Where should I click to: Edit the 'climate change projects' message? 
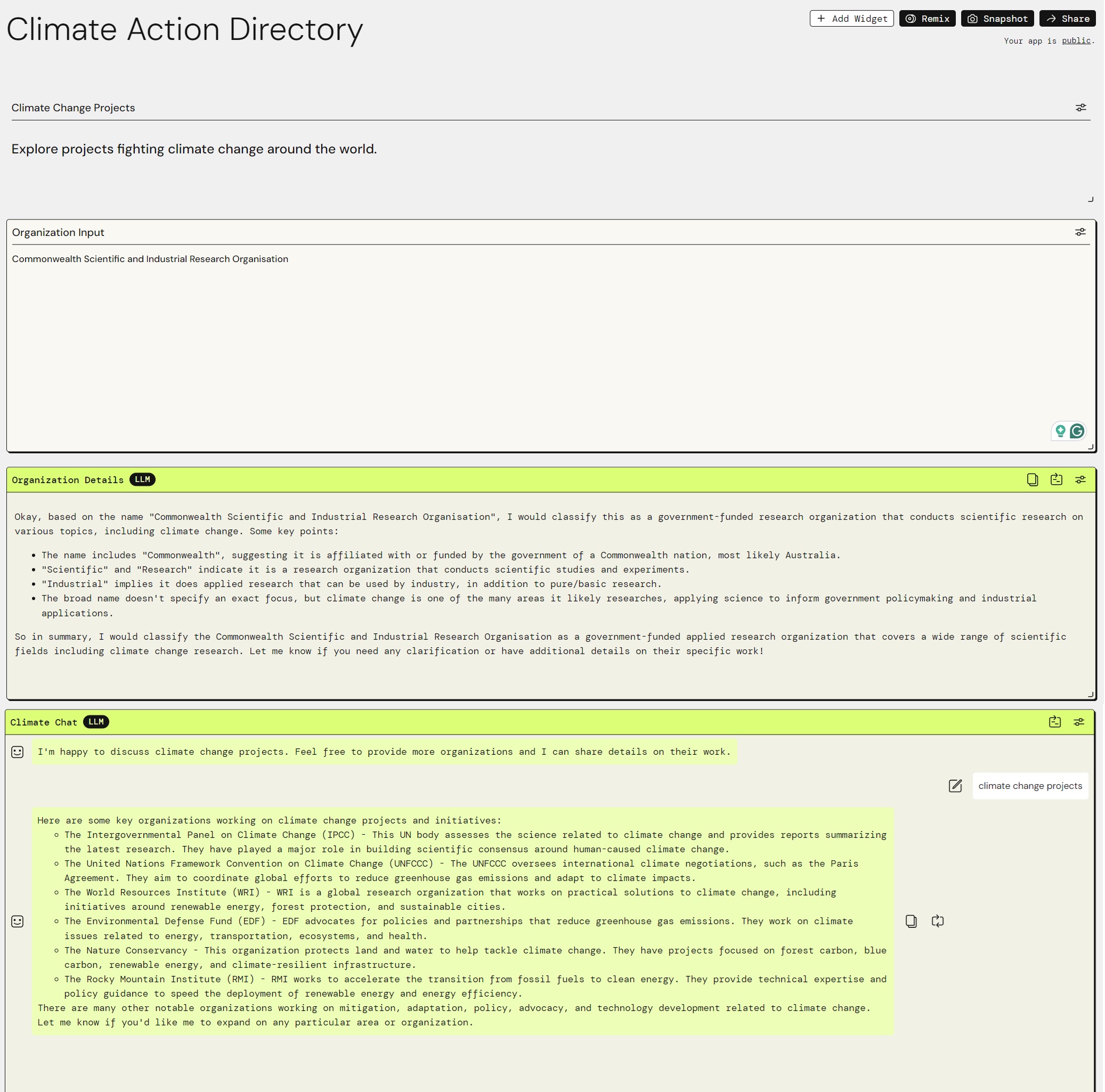(x=955, y=786)
